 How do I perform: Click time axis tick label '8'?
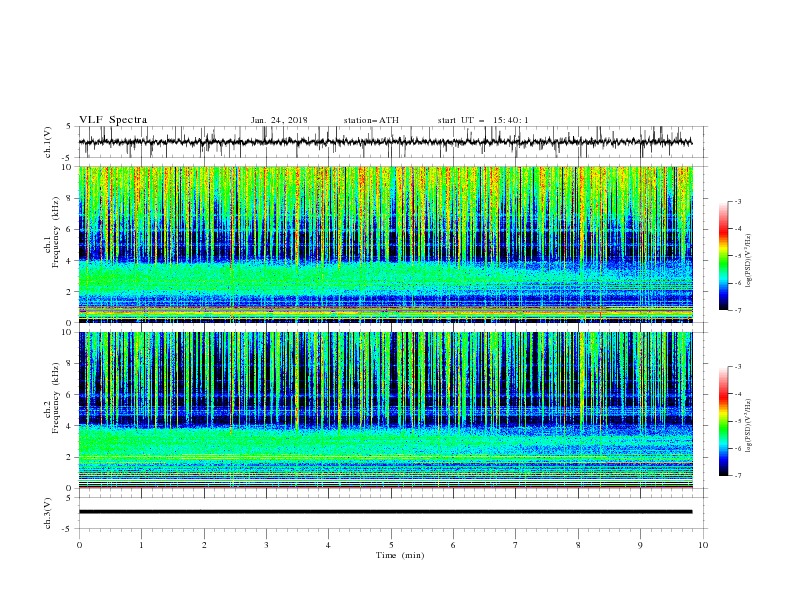[578, 545]
